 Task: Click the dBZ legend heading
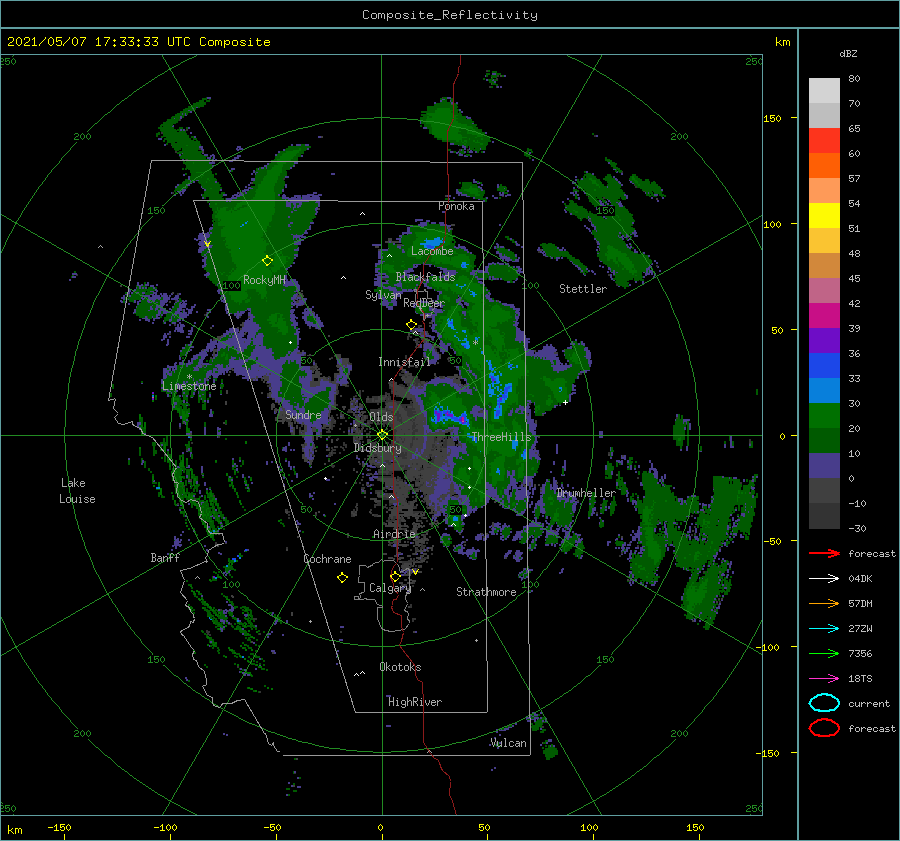click(848, 53)
